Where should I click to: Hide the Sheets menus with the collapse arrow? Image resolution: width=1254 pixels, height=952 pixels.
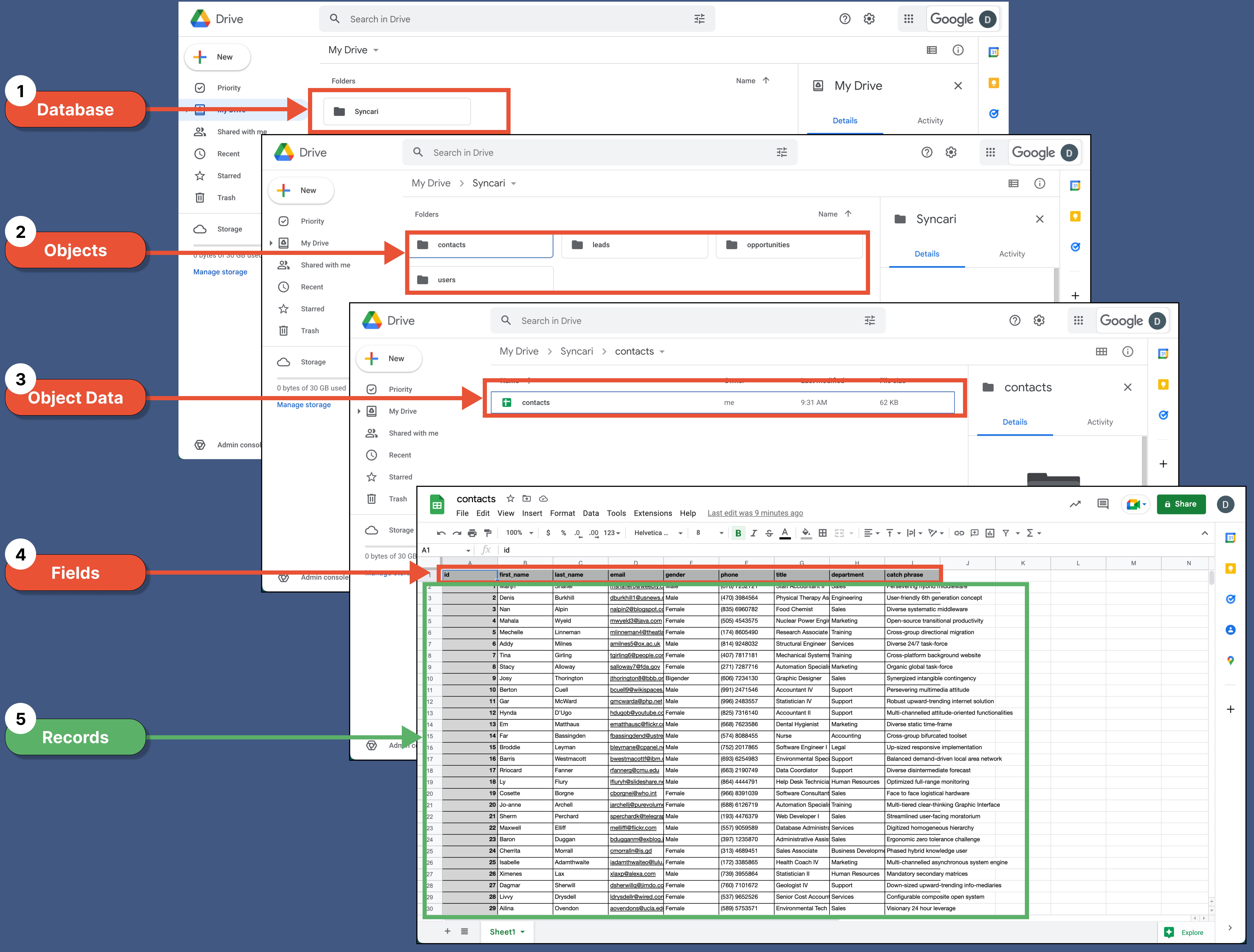tap(1205, 533)
